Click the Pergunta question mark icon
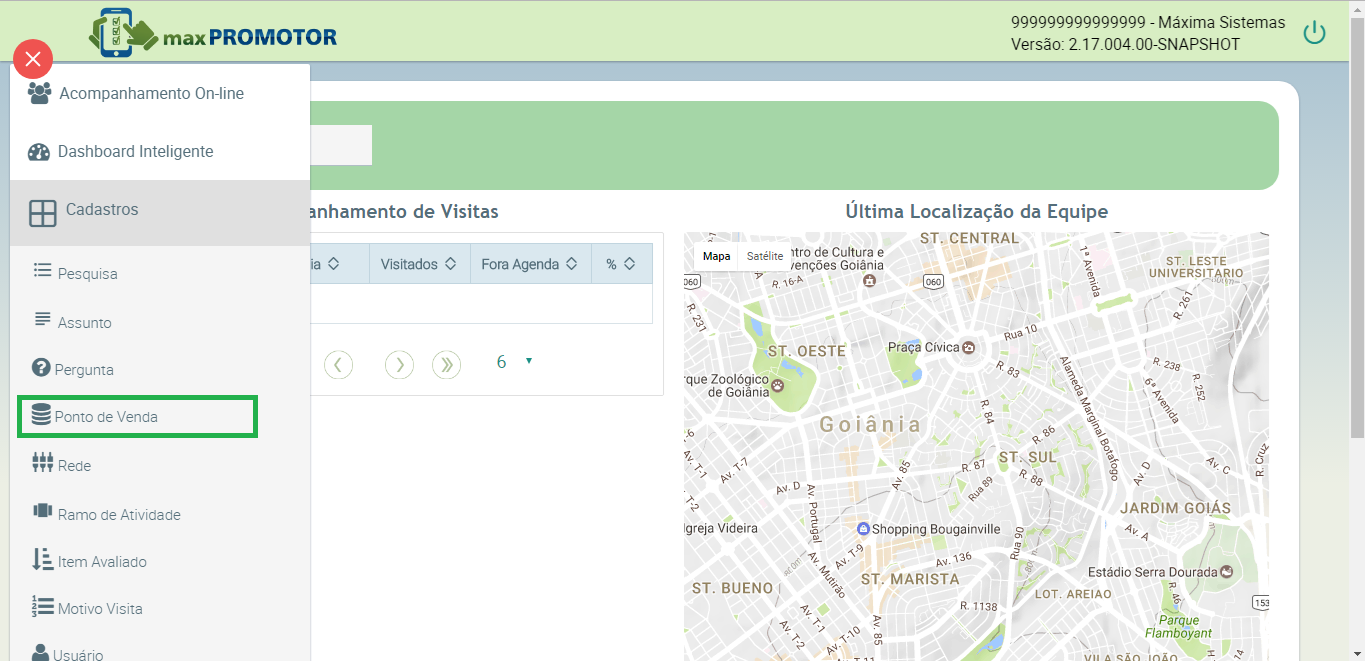1365x661 pixels. 41,368
